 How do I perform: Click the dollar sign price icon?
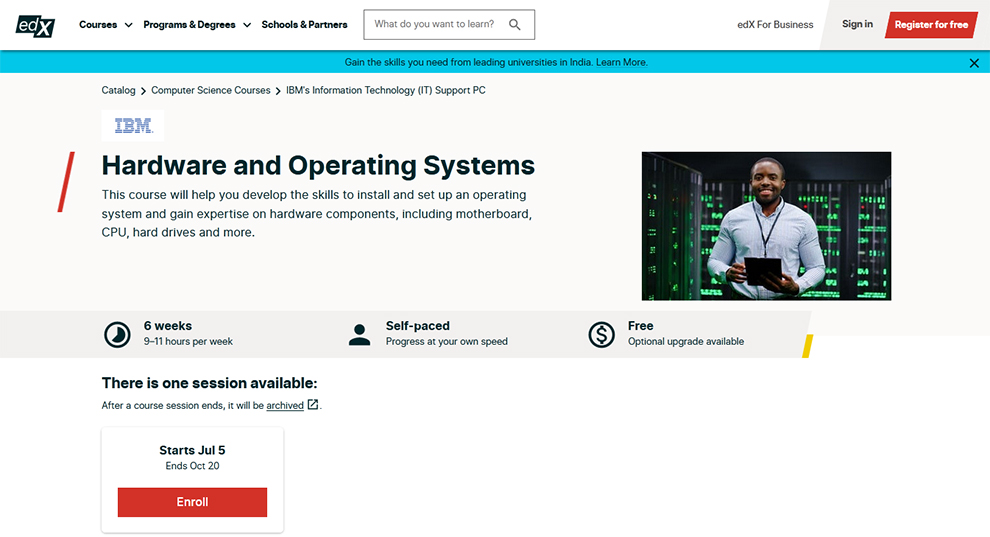click(x=601, y=334)
